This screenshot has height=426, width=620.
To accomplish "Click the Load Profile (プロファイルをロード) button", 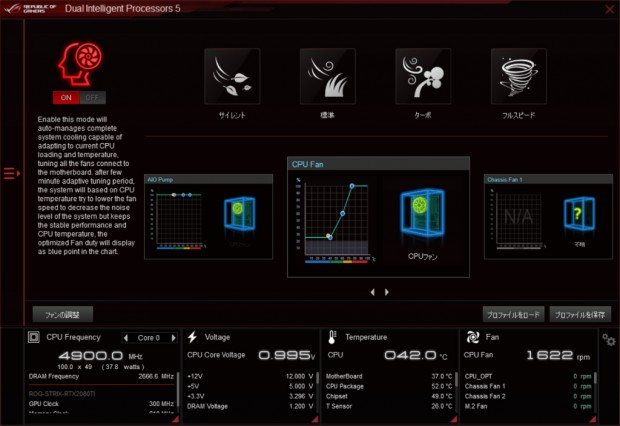I will pyautogui.click(x=513, y=315).
